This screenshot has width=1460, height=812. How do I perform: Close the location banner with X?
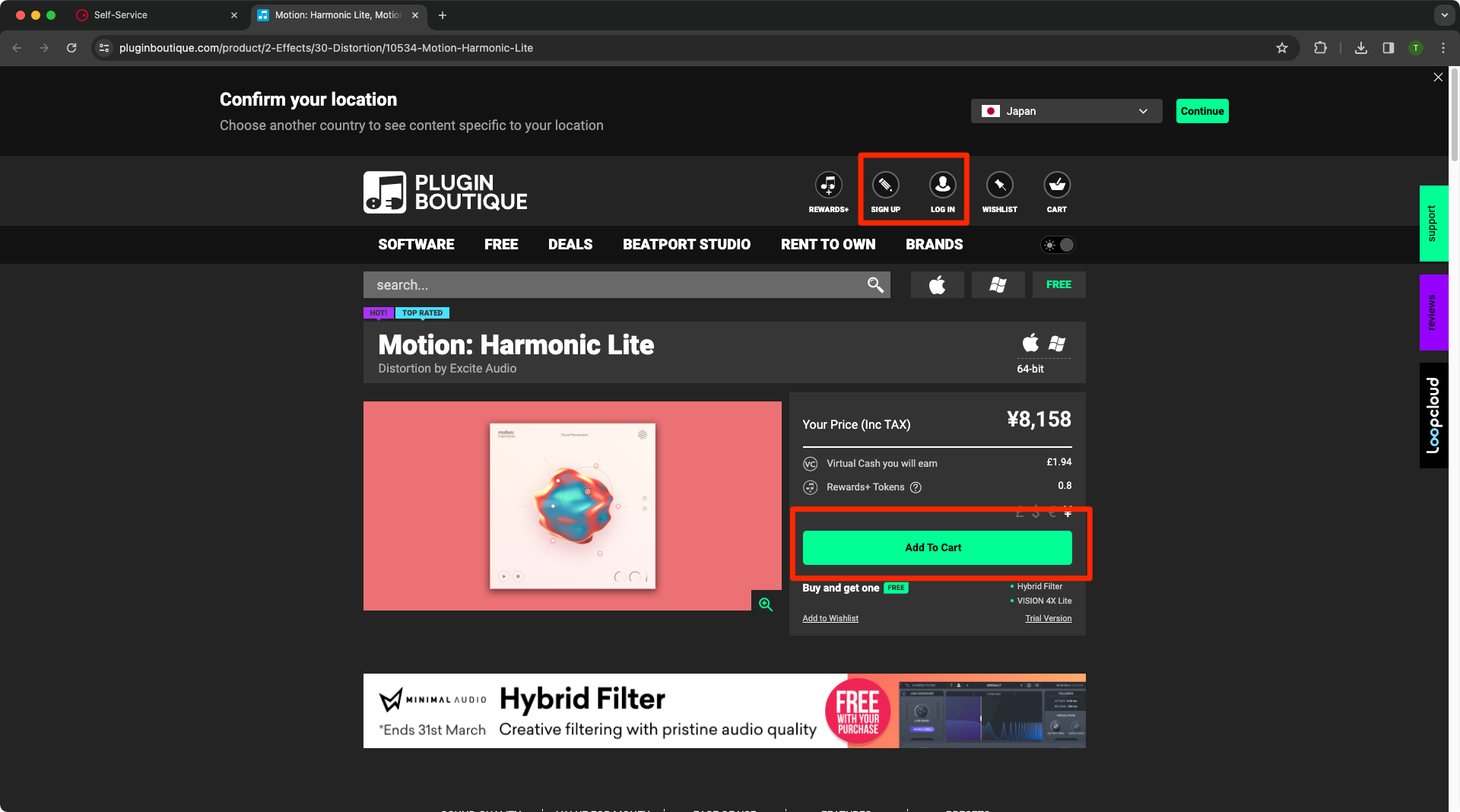click(x=1437, y=77)
